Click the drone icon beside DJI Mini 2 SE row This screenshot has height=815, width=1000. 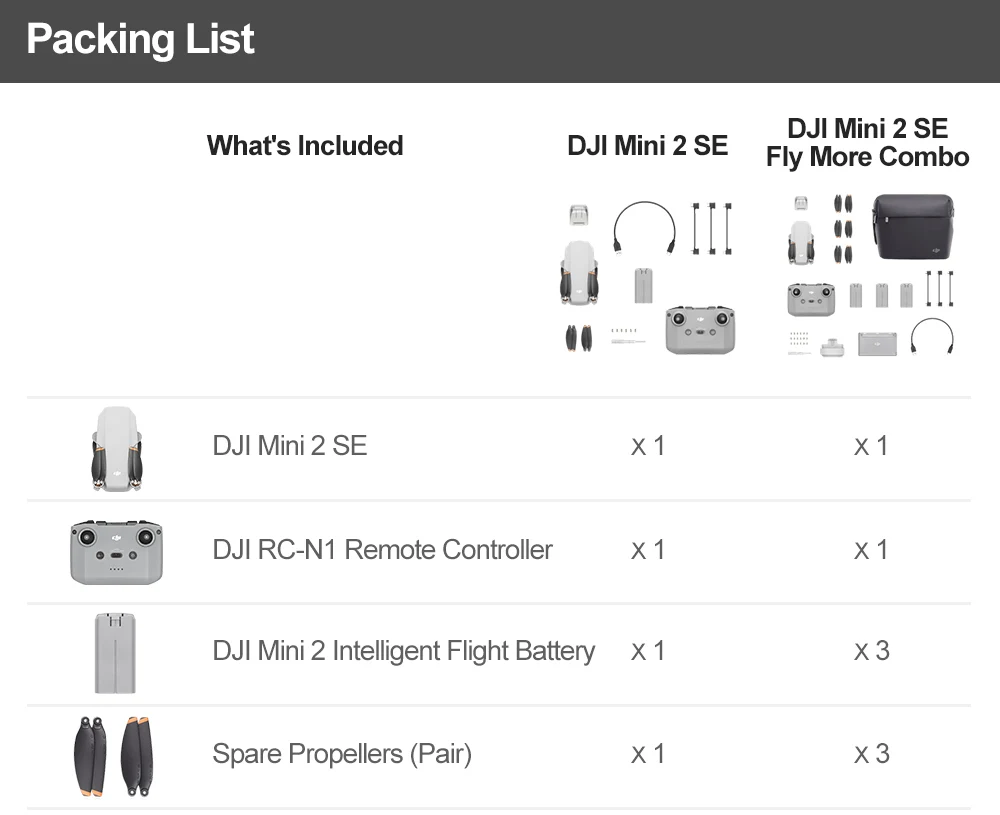point(116,449)
